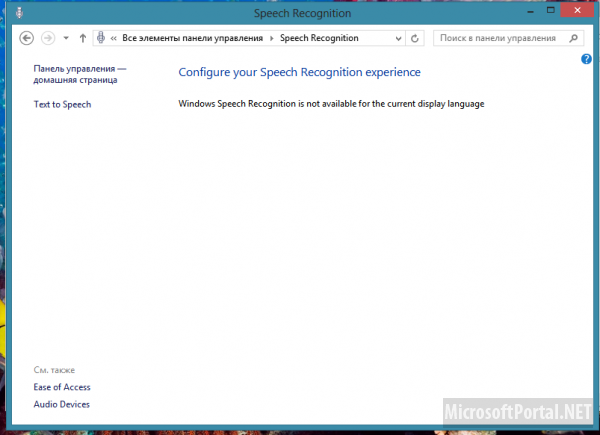Open the address bar history dropdown

click(x=398, y=38)
